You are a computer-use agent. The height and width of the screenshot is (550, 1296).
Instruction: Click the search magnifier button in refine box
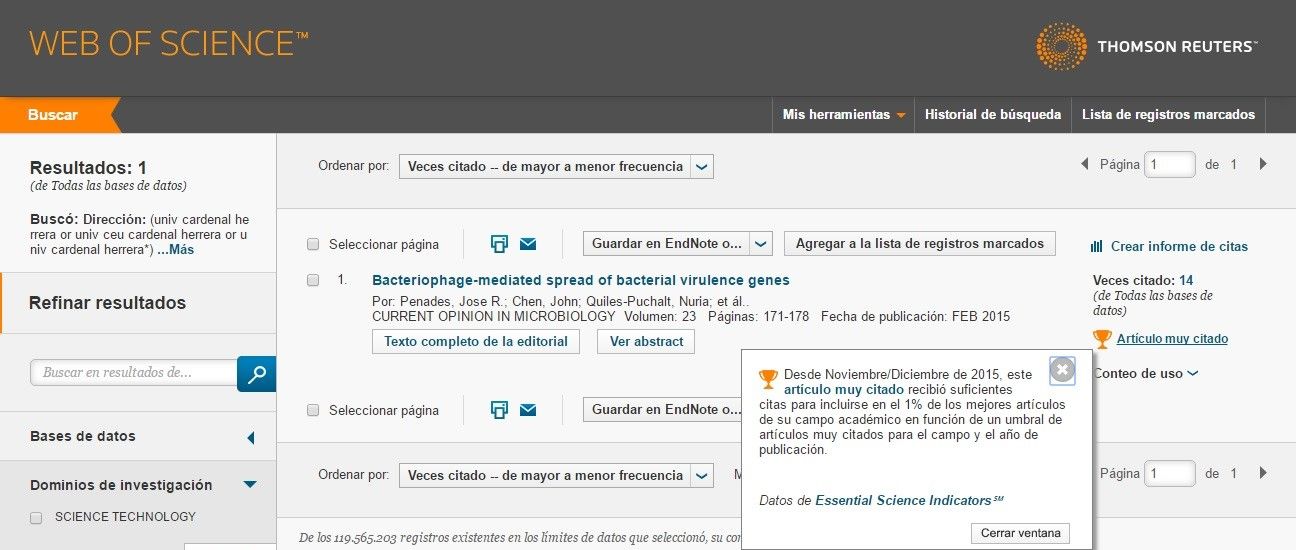pyautogui.click(x=257, y=374)
